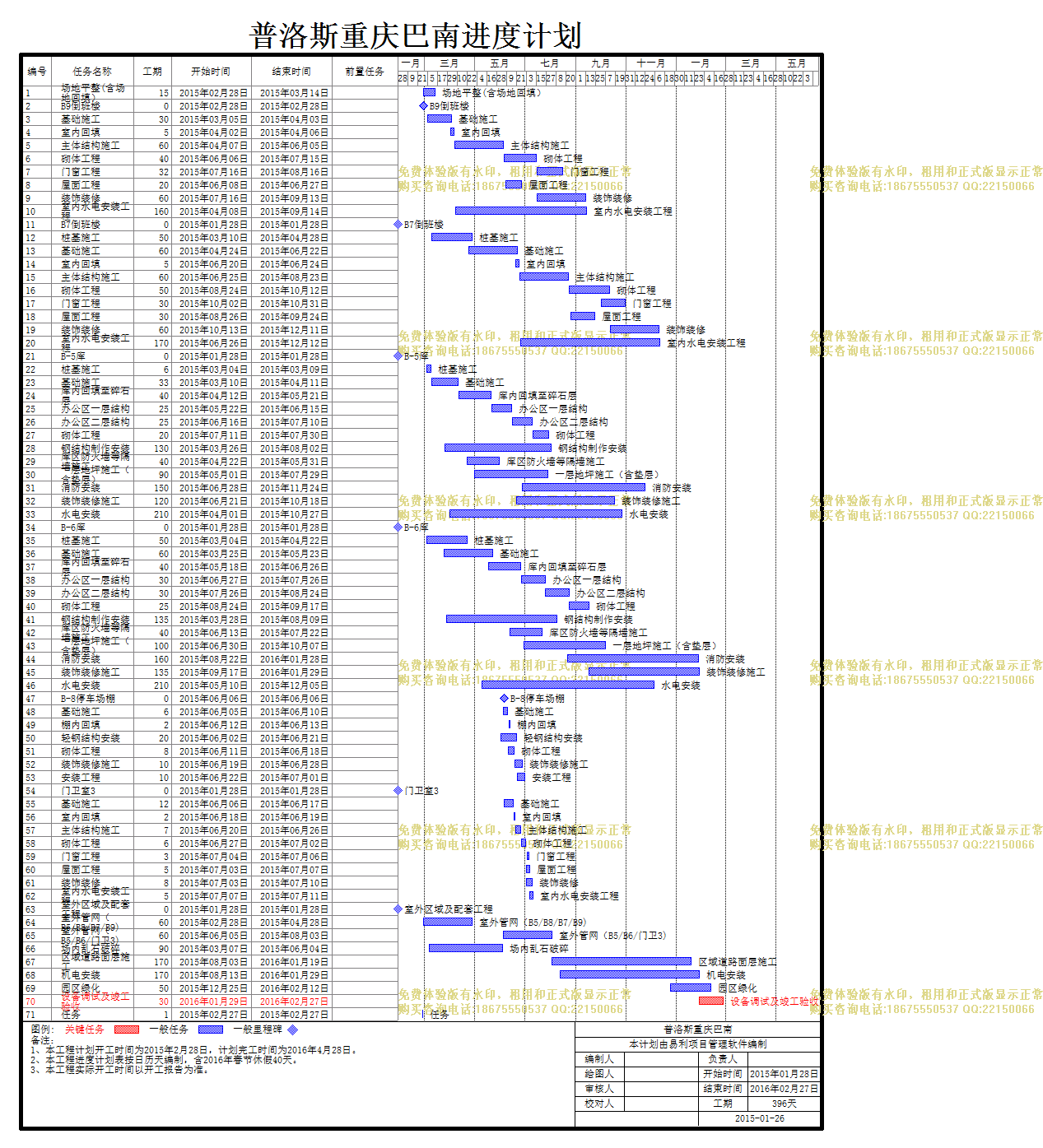Click the 安装工程 Gantt bar
Screen dimensions: 1043x1148
520,778
